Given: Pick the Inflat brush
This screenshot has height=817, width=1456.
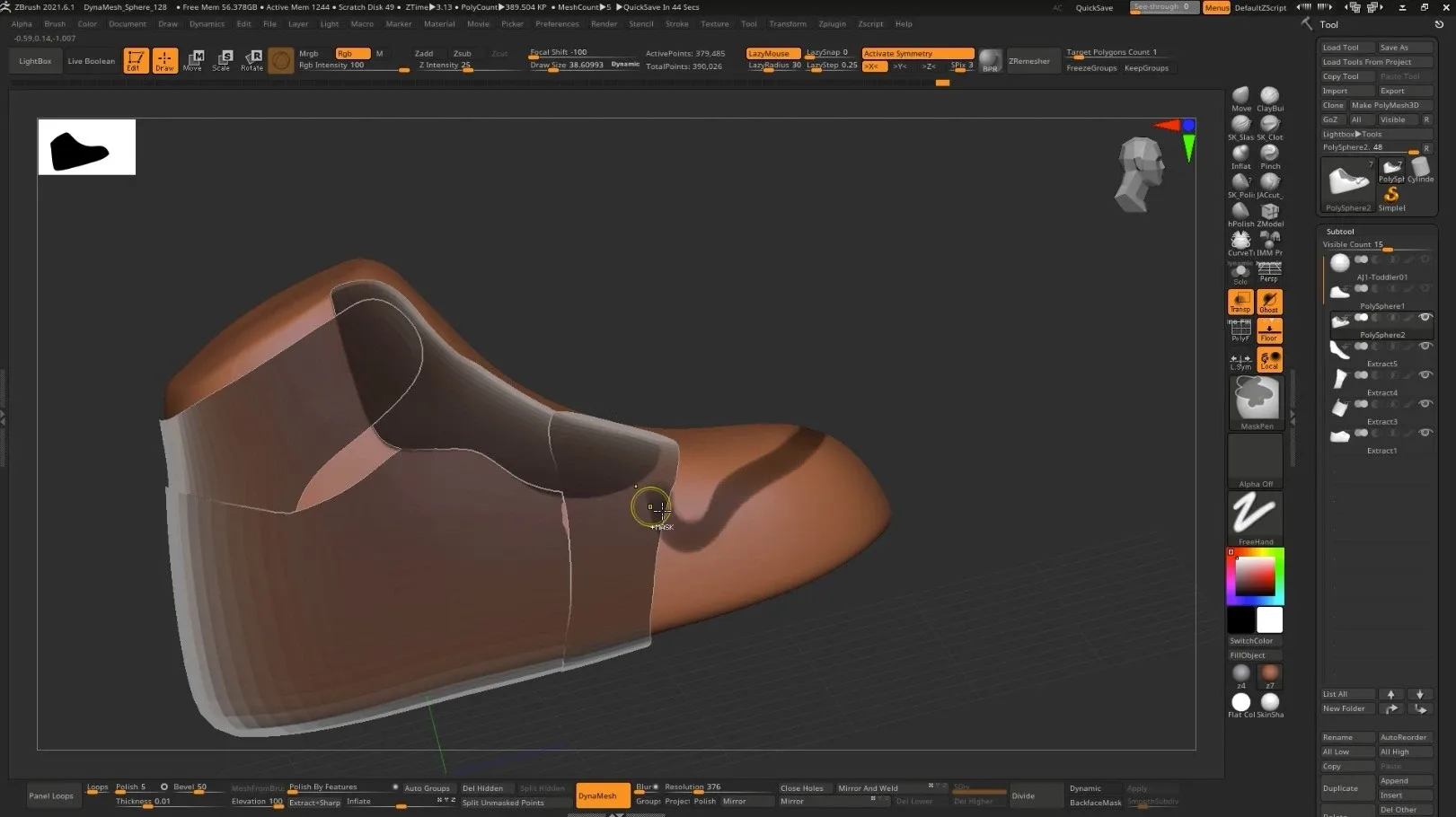Looking at the screenshot, I should [1241, 155].
